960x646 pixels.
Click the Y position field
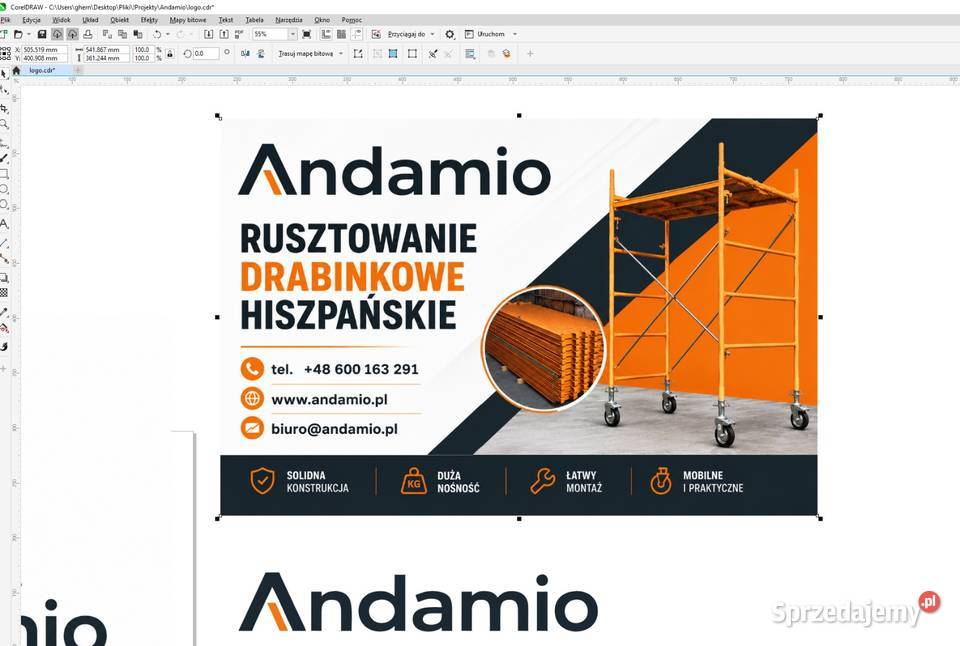(45, 58)
